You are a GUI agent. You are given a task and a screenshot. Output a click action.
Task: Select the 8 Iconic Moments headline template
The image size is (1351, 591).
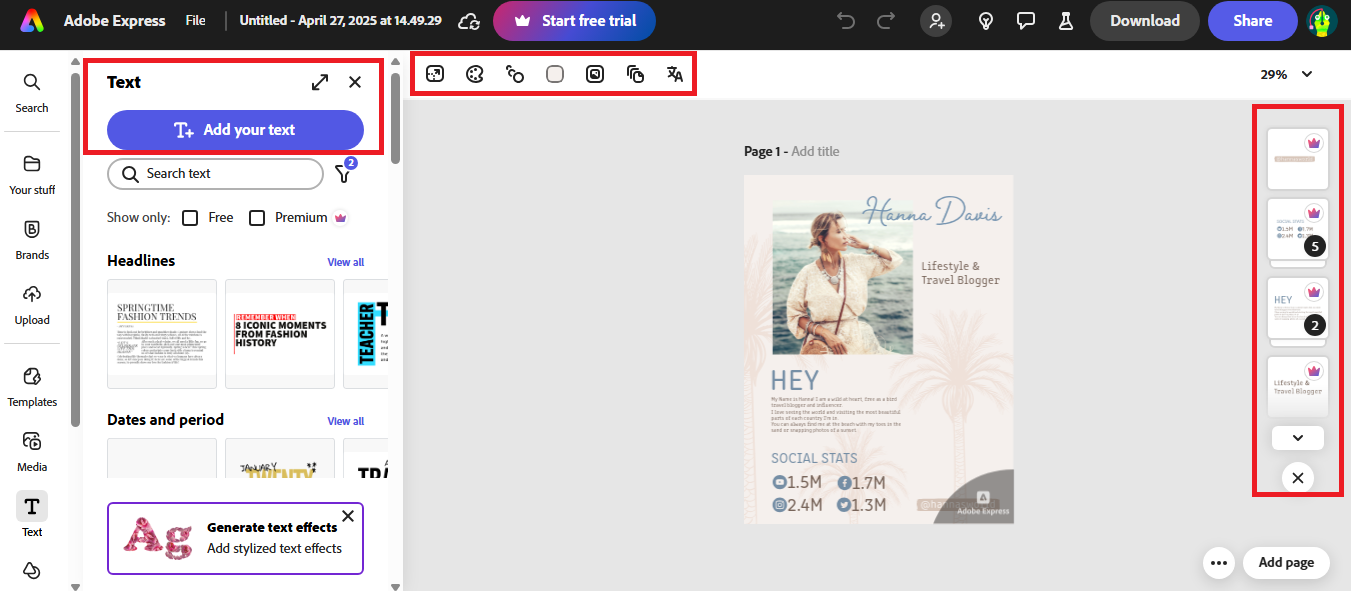click(x=280, y=334)
